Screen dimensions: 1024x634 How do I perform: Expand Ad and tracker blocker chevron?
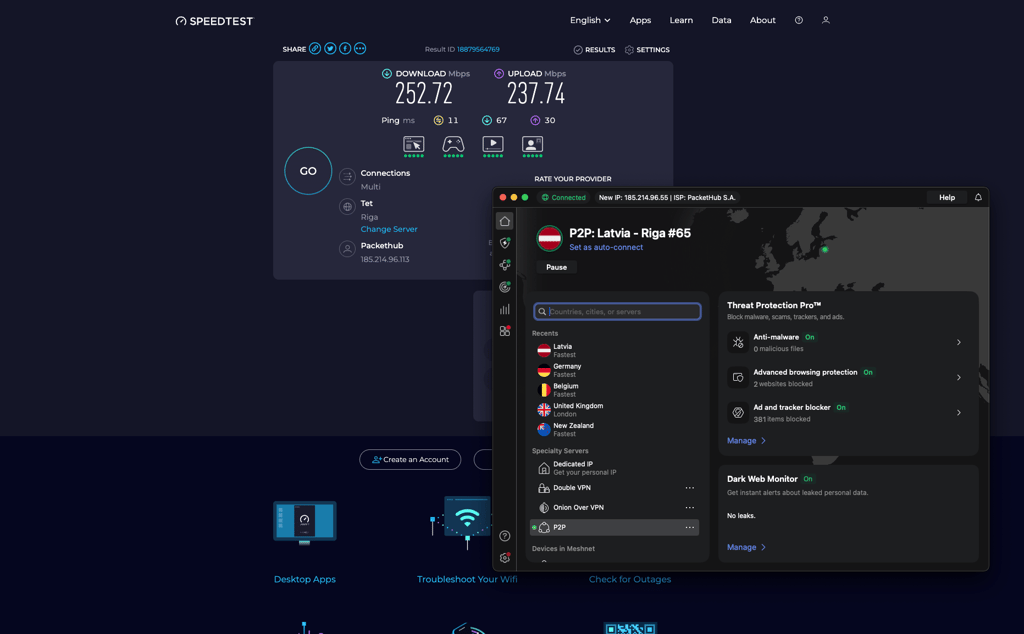click(959, 413)
